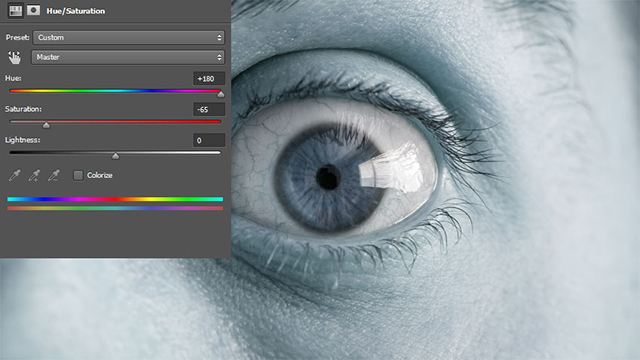Viewport: 640px width, 360px height.
Task: Select the plain eyedropper tool
Action: coord(15,175)
